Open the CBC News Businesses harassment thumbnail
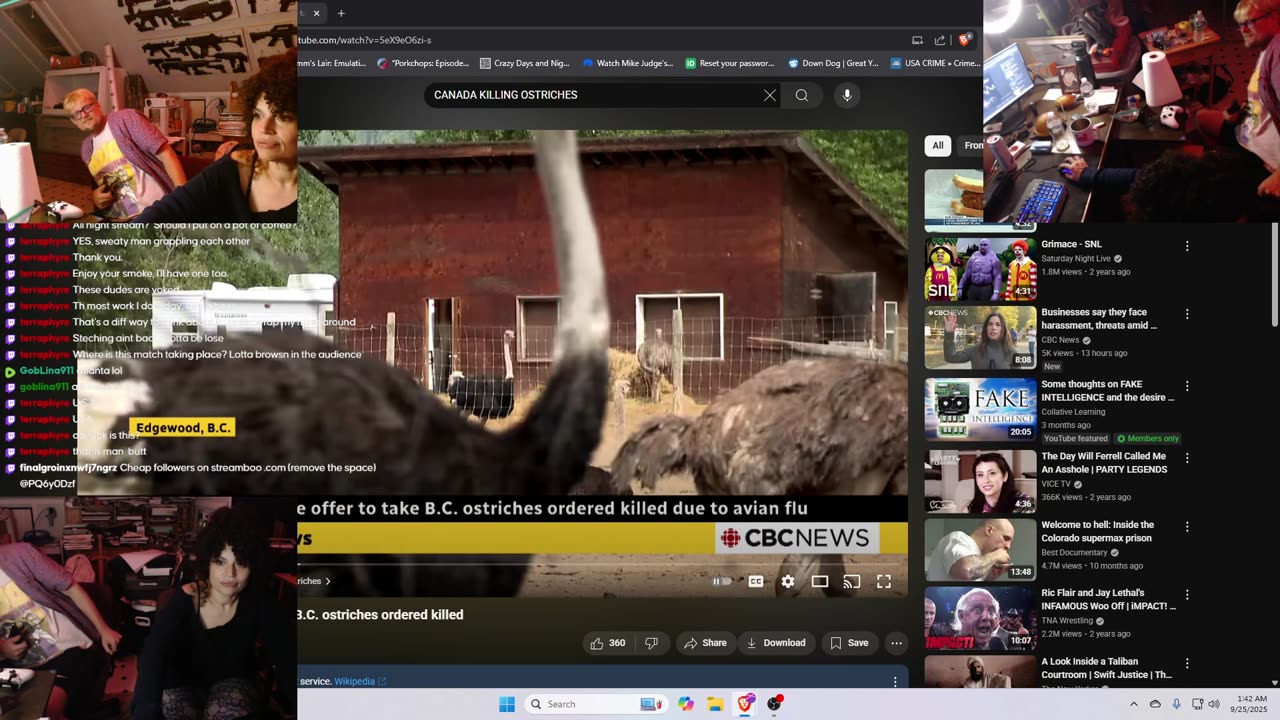 (x=980, y=337)
